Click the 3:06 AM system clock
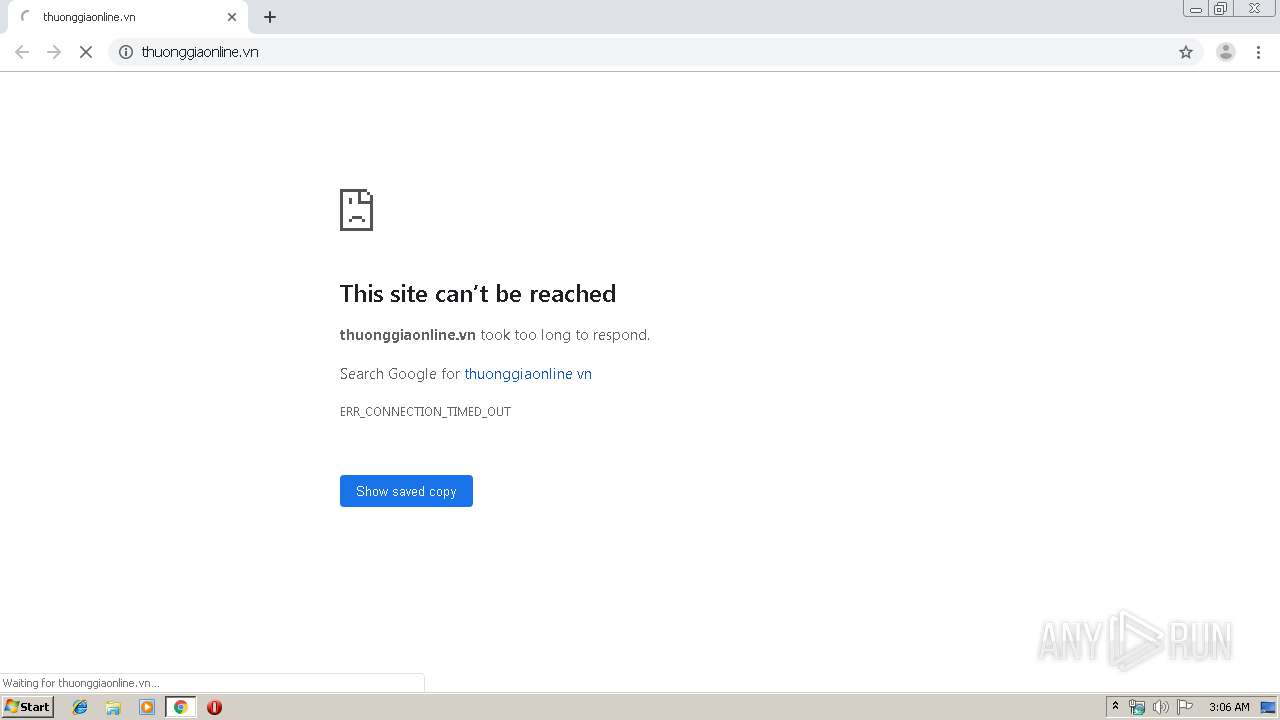This screenshot has width=1280, height=720. point(1229,707)
